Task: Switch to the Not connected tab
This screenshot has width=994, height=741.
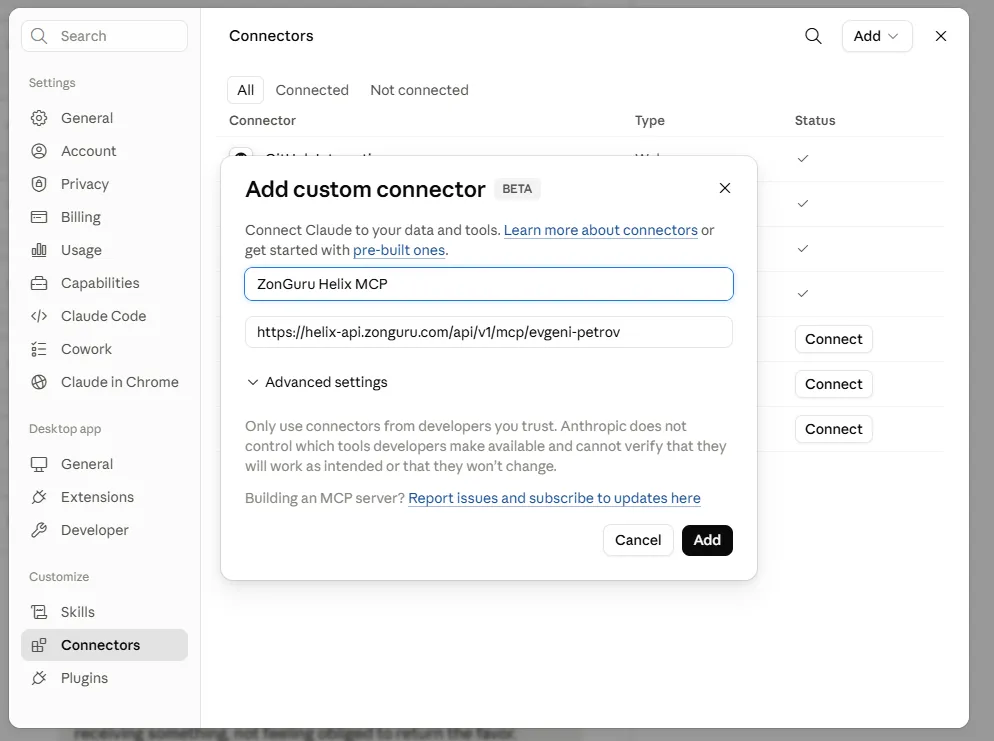Action: click(x=419, y=90)
